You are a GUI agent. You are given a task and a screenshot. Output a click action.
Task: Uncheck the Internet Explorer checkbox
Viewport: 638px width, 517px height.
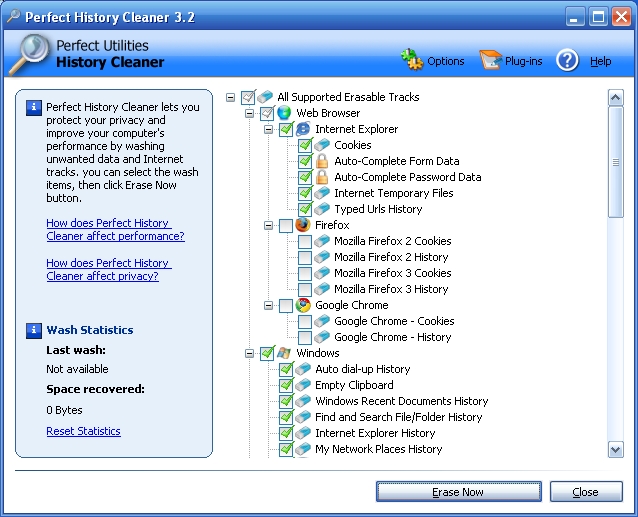[x=286, y=129]
